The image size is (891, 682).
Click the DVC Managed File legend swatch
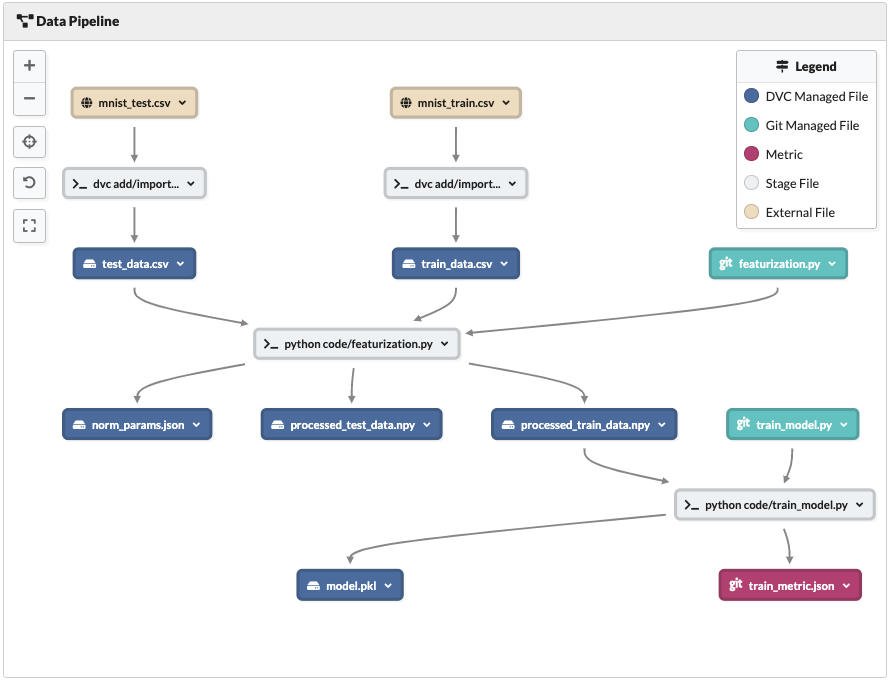point(752,97)
